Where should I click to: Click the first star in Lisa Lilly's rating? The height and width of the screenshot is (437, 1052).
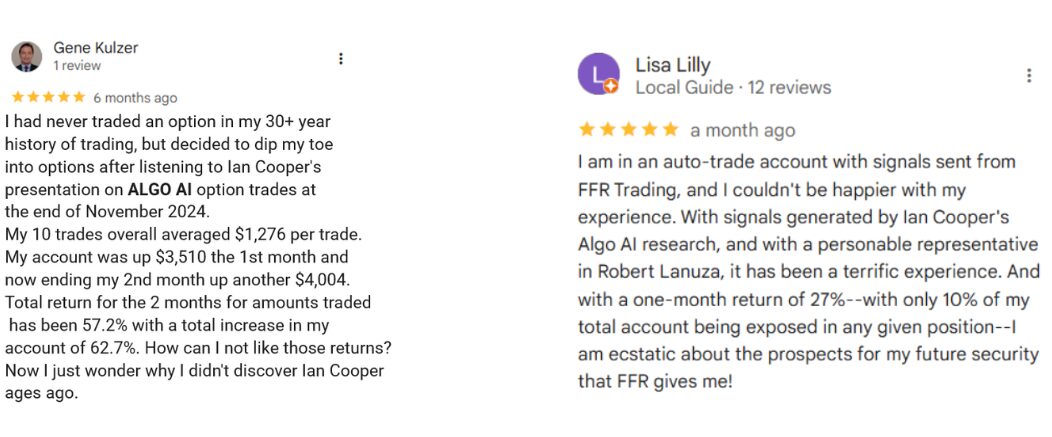click(x=586, y=130)
